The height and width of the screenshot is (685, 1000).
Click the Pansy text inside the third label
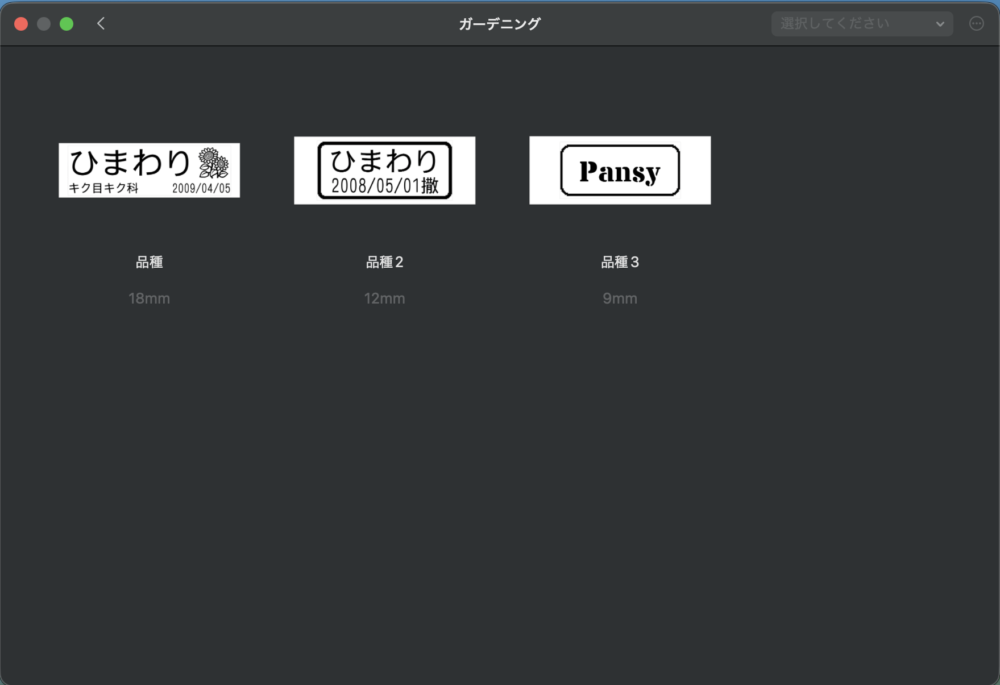click(619, 170)
